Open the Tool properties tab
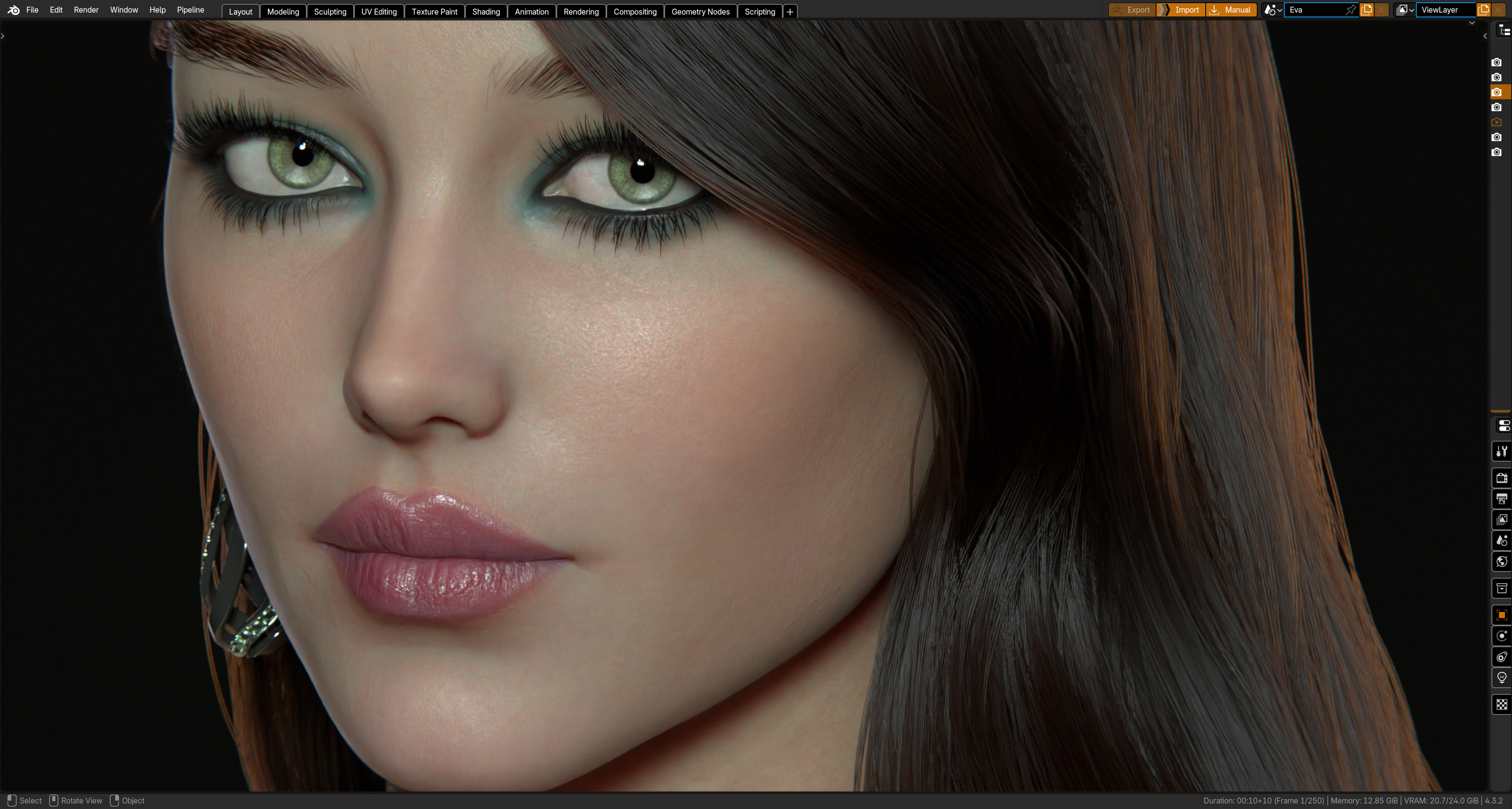The image size is (1512, 809). click(1501, 451)
